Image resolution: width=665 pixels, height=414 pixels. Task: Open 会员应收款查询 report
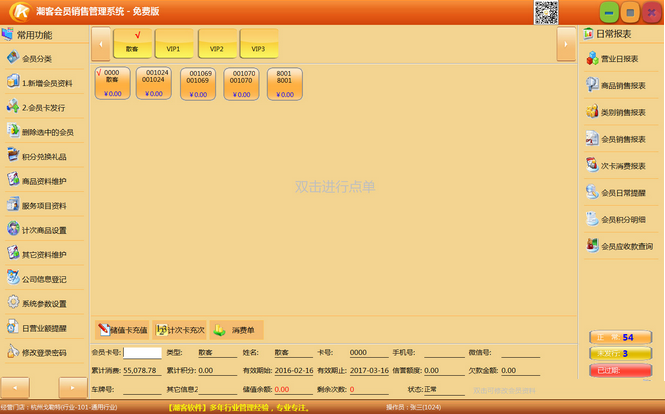(x=620, y=246)
